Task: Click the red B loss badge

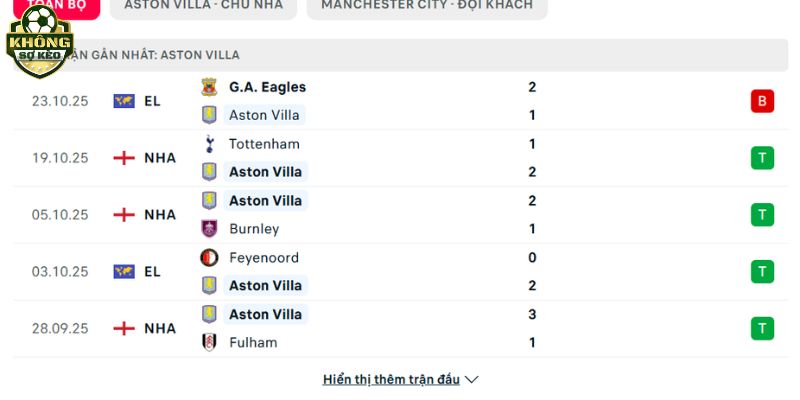Action: click(x=762, y=101)
